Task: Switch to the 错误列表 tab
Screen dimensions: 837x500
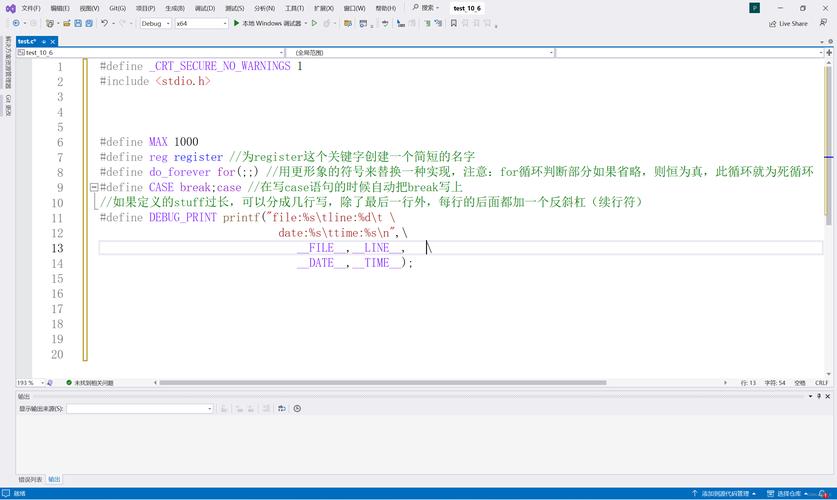Action: click(30, 479)
